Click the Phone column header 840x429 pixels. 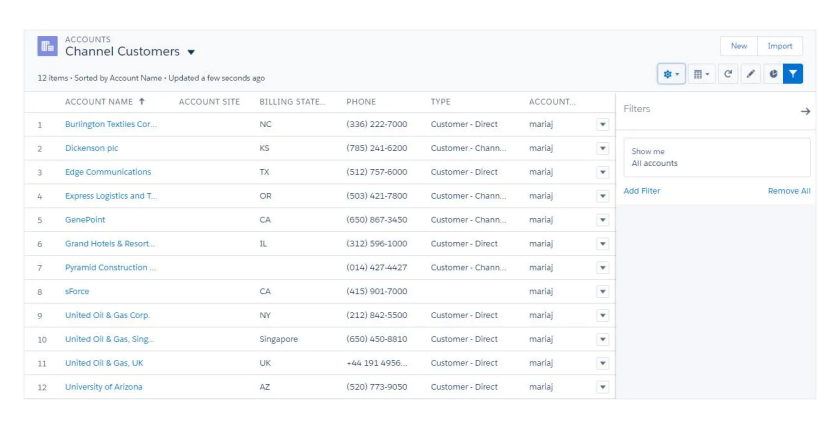(361, 102)
